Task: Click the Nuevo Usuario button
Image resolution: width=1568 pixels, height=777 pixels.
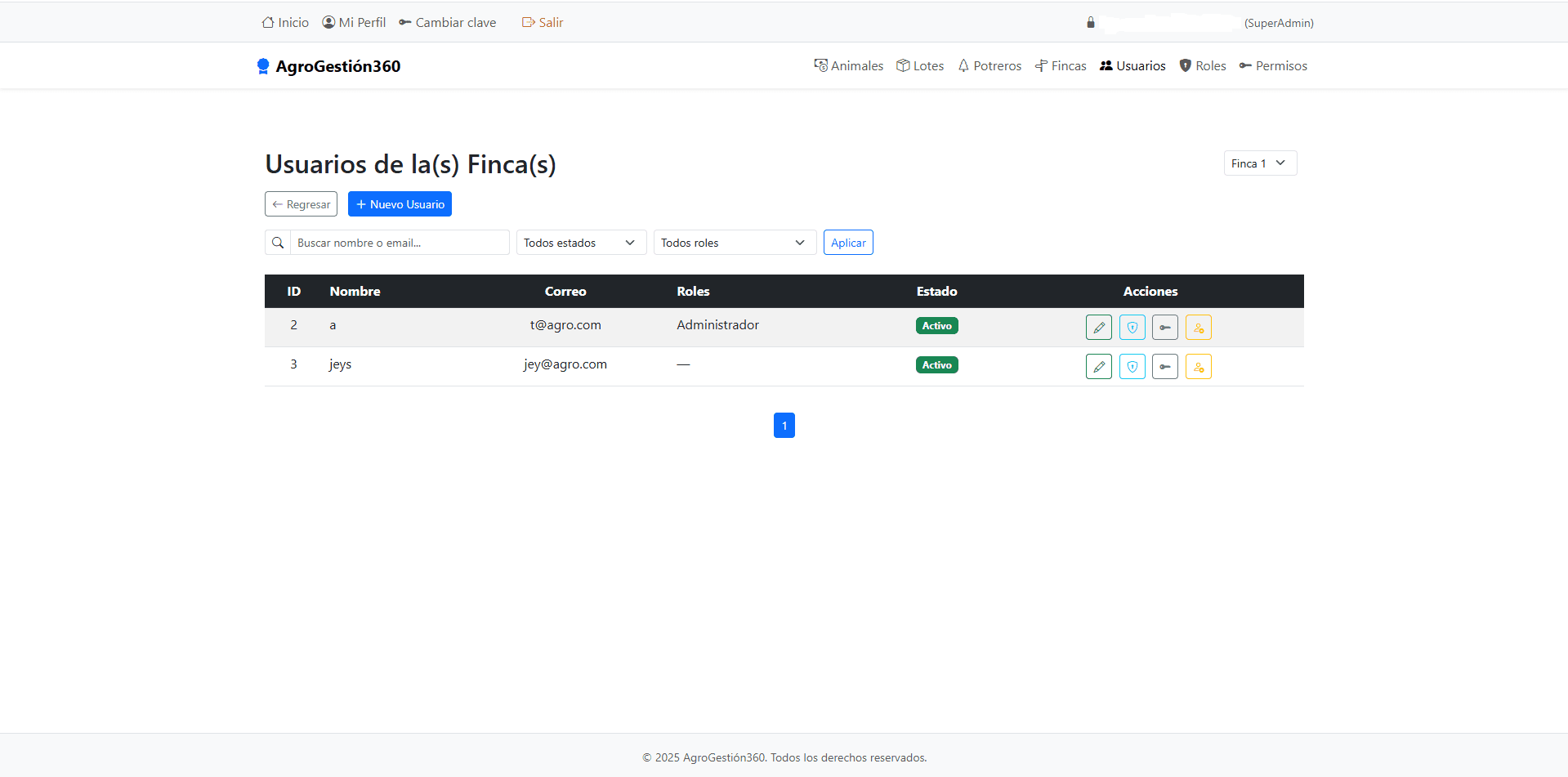Action: pos(400,203)
